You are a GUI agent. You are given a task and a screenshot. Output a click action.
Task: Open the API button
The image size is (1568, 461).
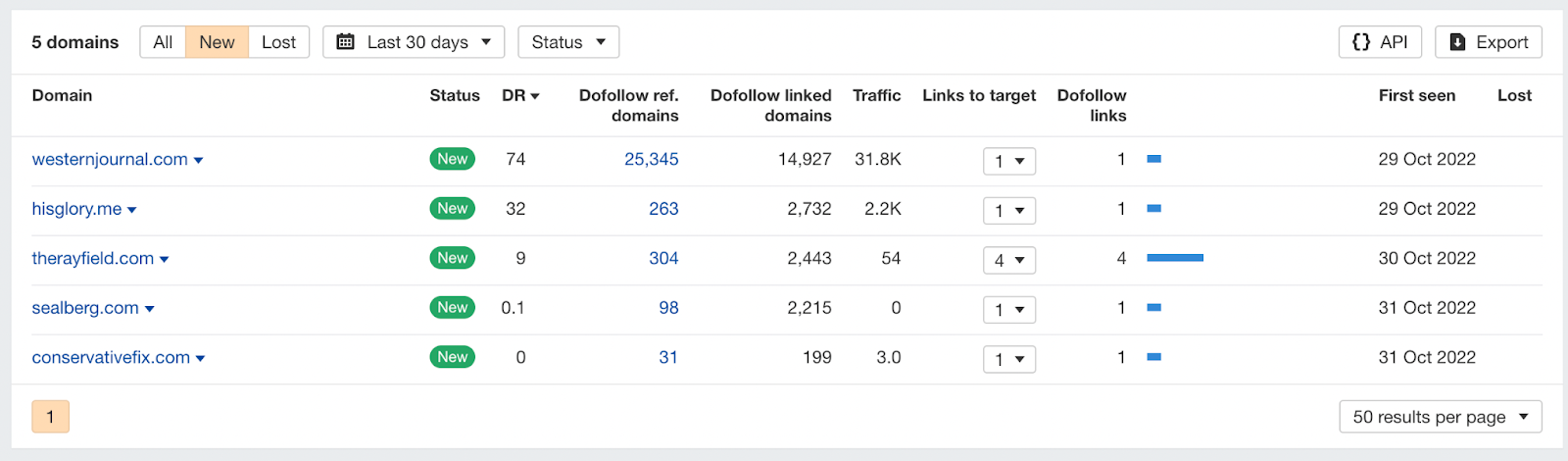click(1380, 42)
